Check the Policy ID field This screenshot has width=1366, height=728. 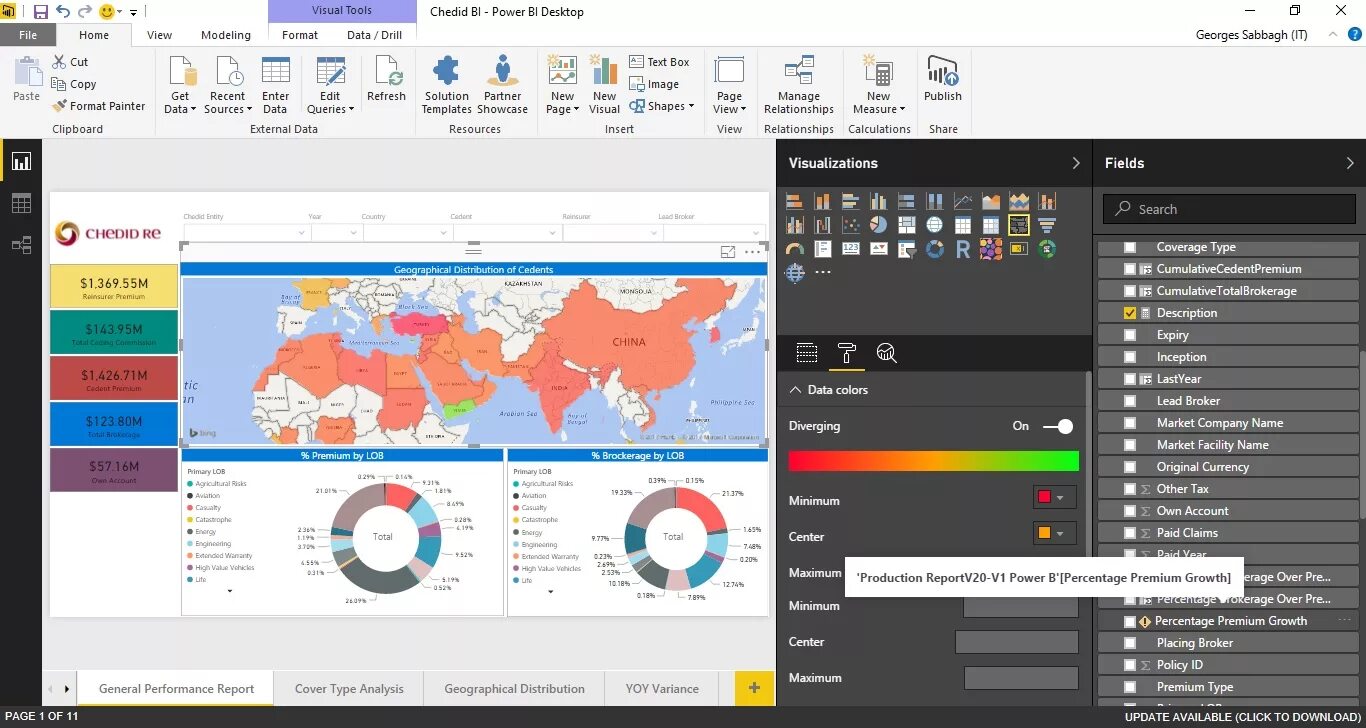pyautogui.click(x=1130, y=665)
